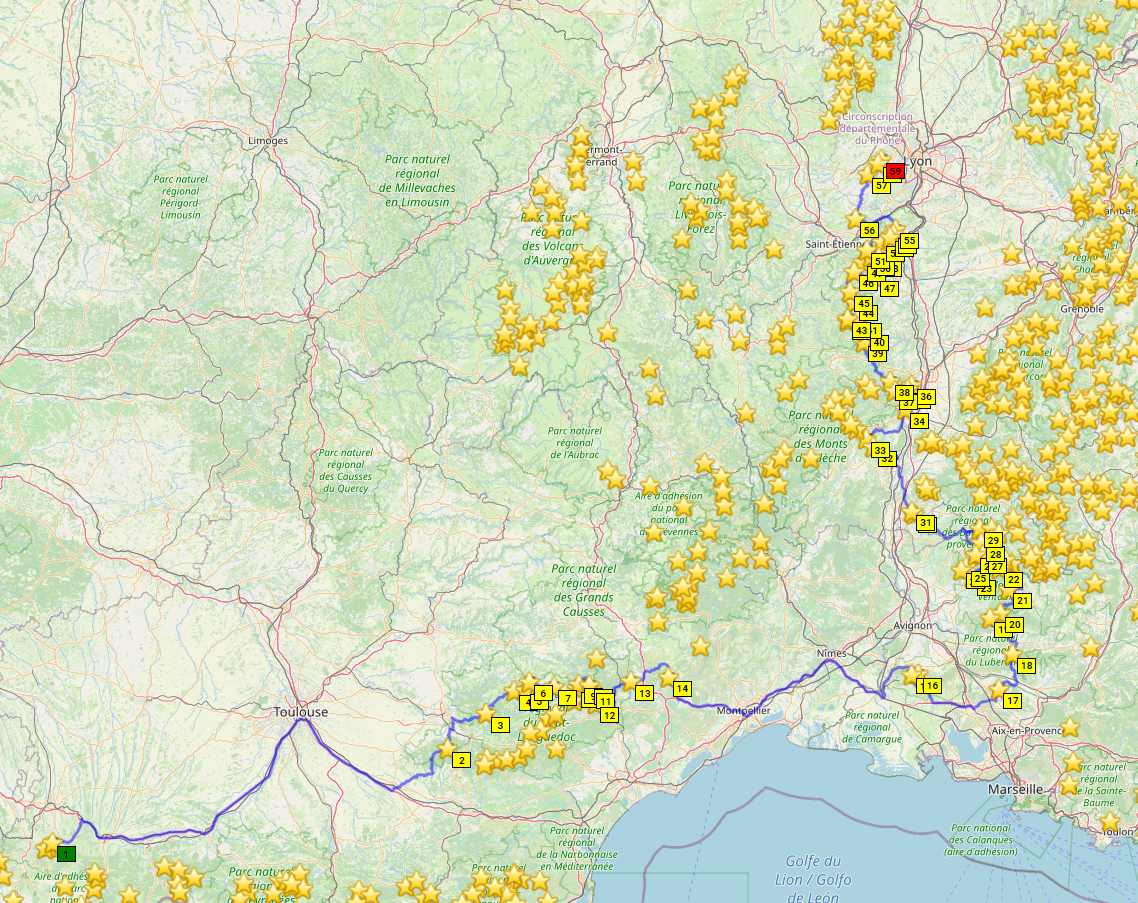Select waypoint marker 47
The image size is (1138, 903).
click(889, 288)
